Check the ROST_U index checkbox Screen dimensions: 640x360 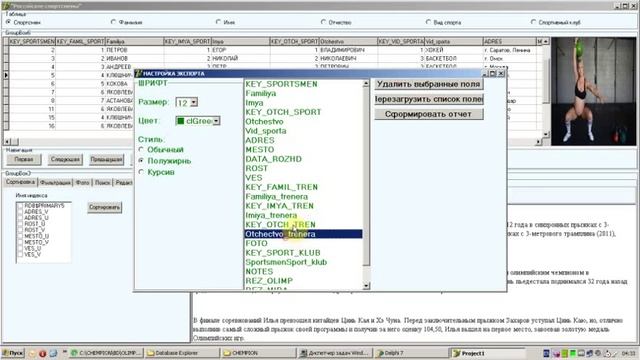tap(20, 224)
